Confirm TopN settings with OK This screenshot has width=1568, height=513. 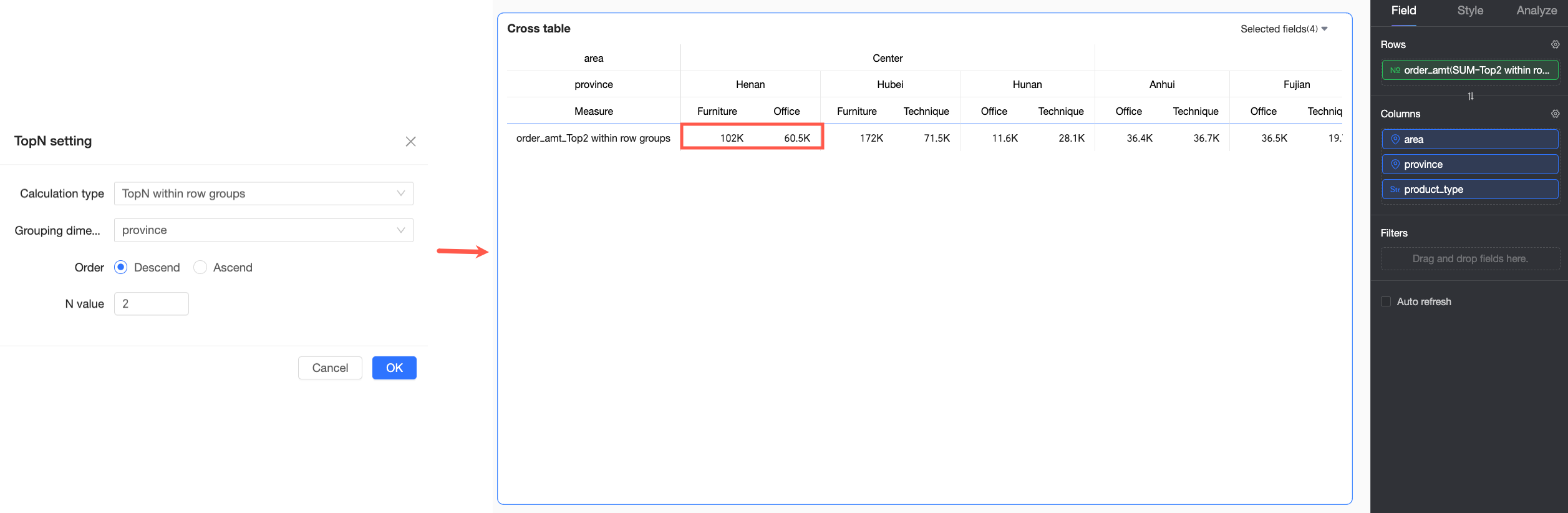click(x=394, y=368)
